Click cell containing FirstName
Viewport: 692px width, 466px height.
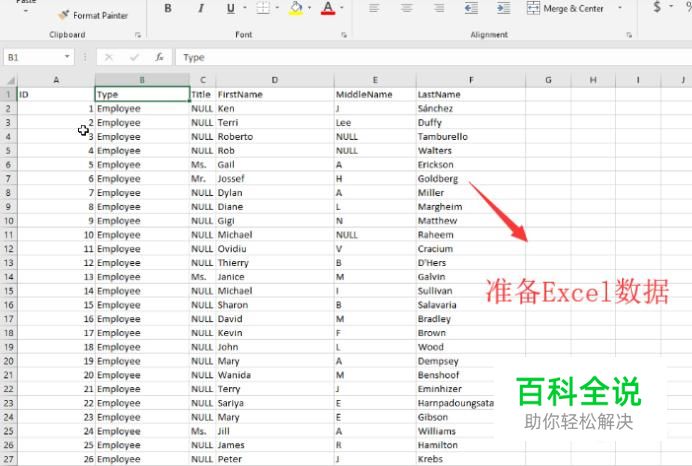[x=275, y=94]
